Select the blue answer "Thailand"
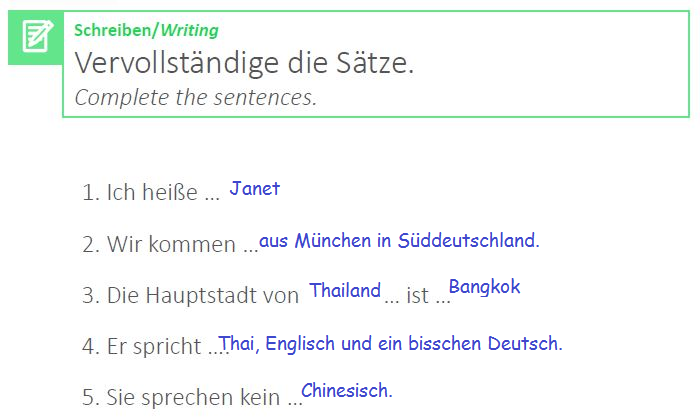700x419 pixels. (345, 291)
